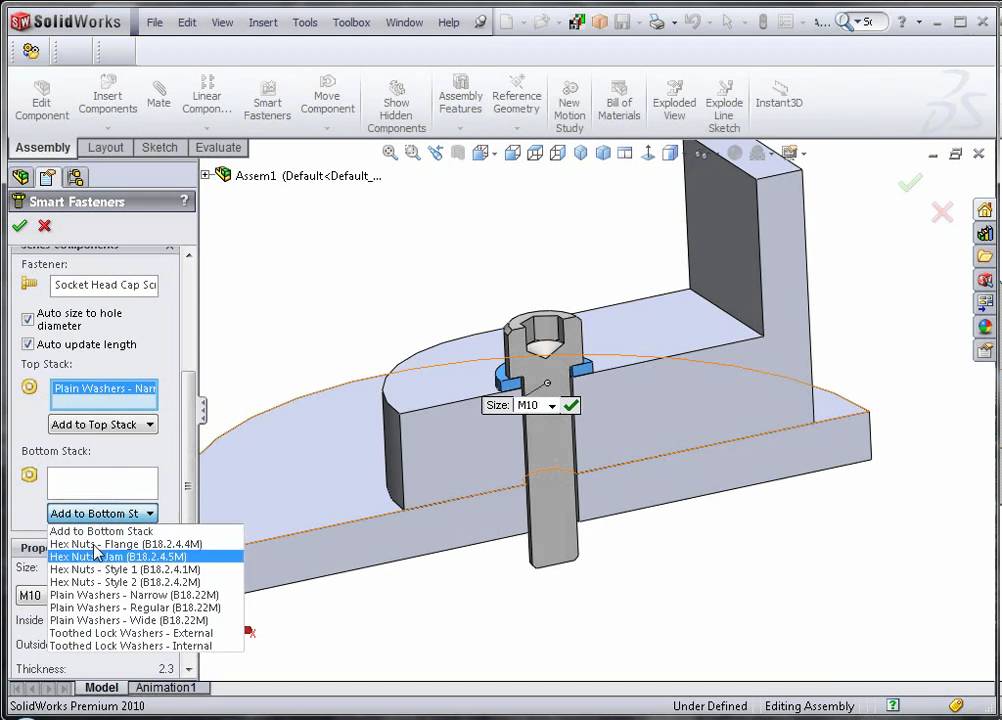Image resolution: width=1002 pixels, height=720 pixels.
Task: Open Appearances color ball in task pane
Action: (985, 326)
